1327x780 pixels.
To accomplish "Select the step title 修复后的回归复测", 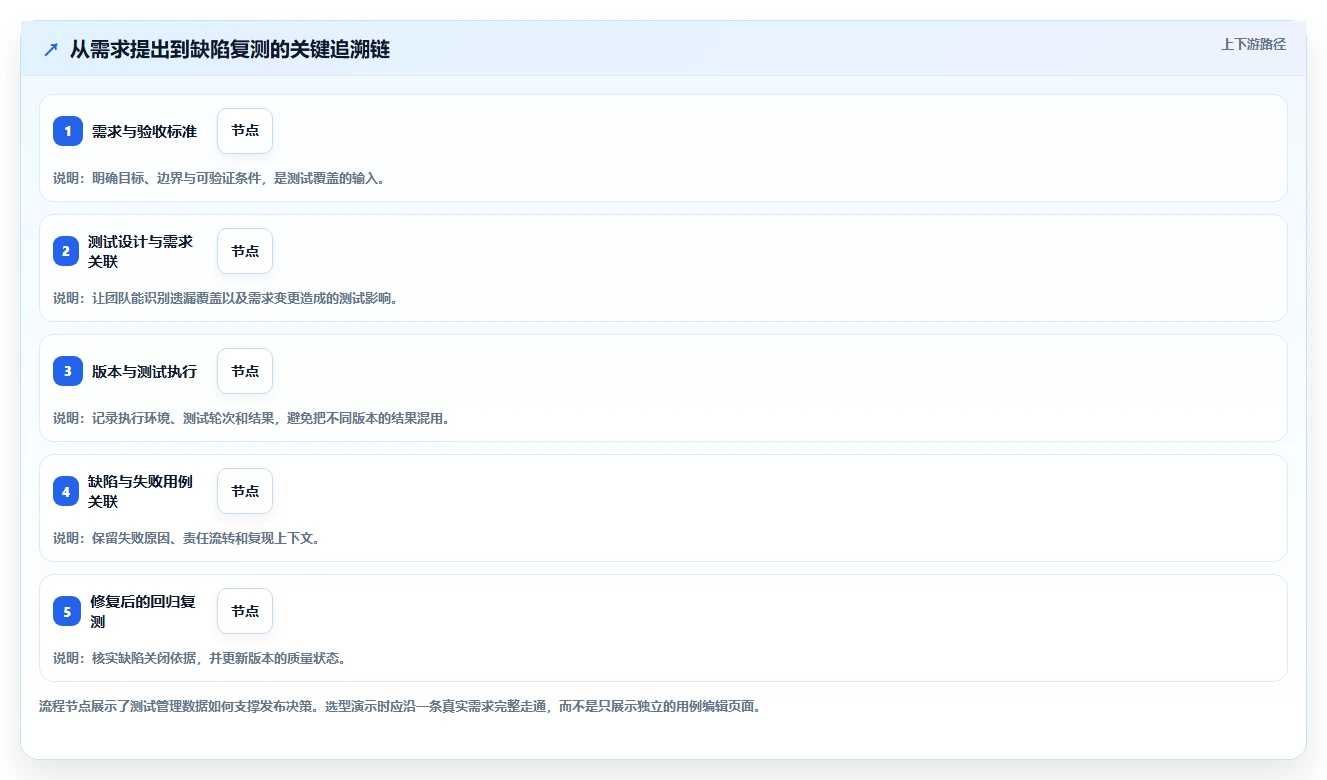I will point(143,611).
